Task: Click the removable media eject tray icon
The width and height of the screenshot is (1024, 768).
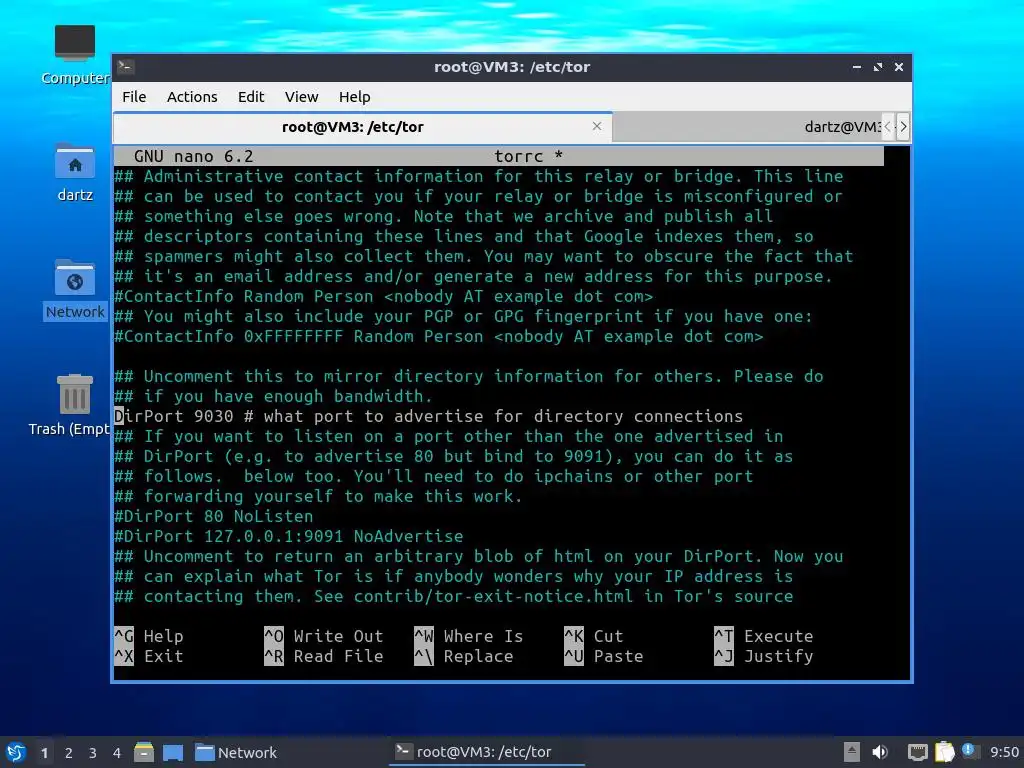Action: pos(851,752)
